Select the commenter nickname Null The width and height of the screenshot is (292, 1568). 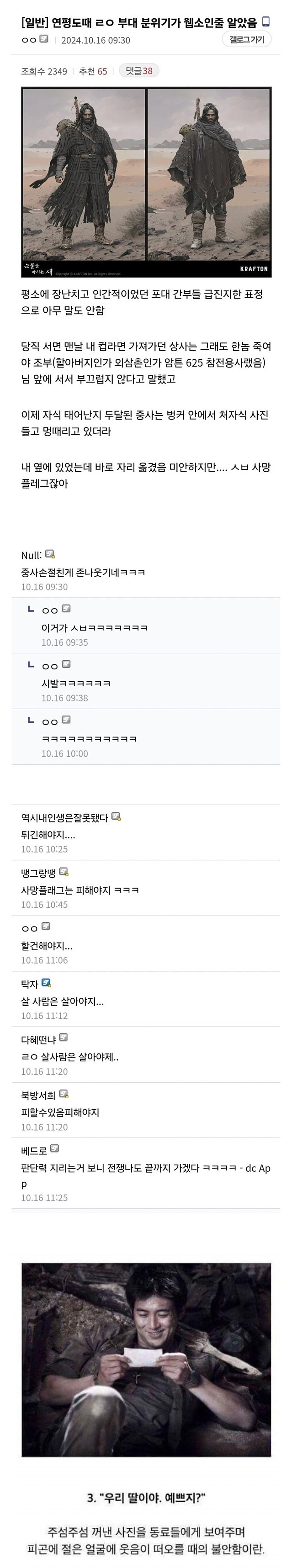pos(30,554)
